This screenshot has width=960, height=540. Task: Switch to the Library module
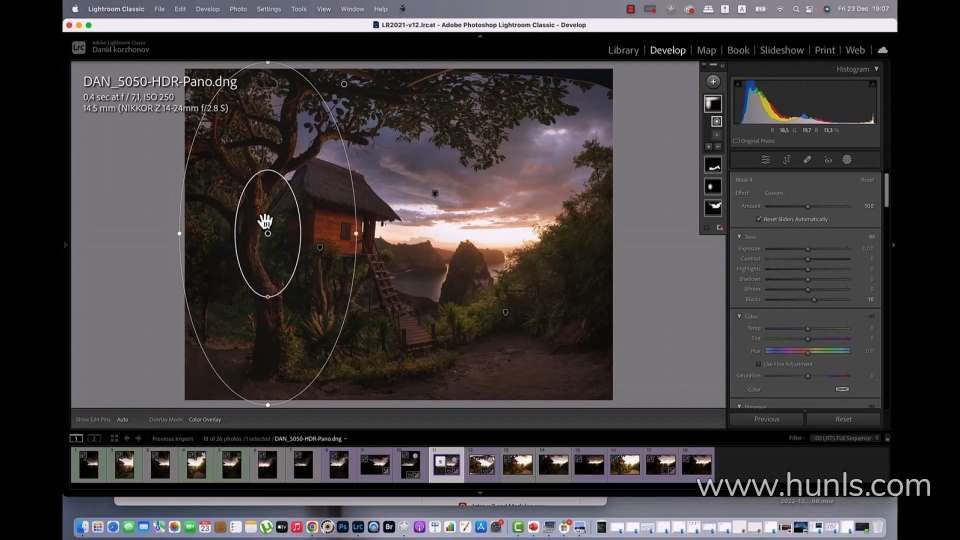[623, 50]
